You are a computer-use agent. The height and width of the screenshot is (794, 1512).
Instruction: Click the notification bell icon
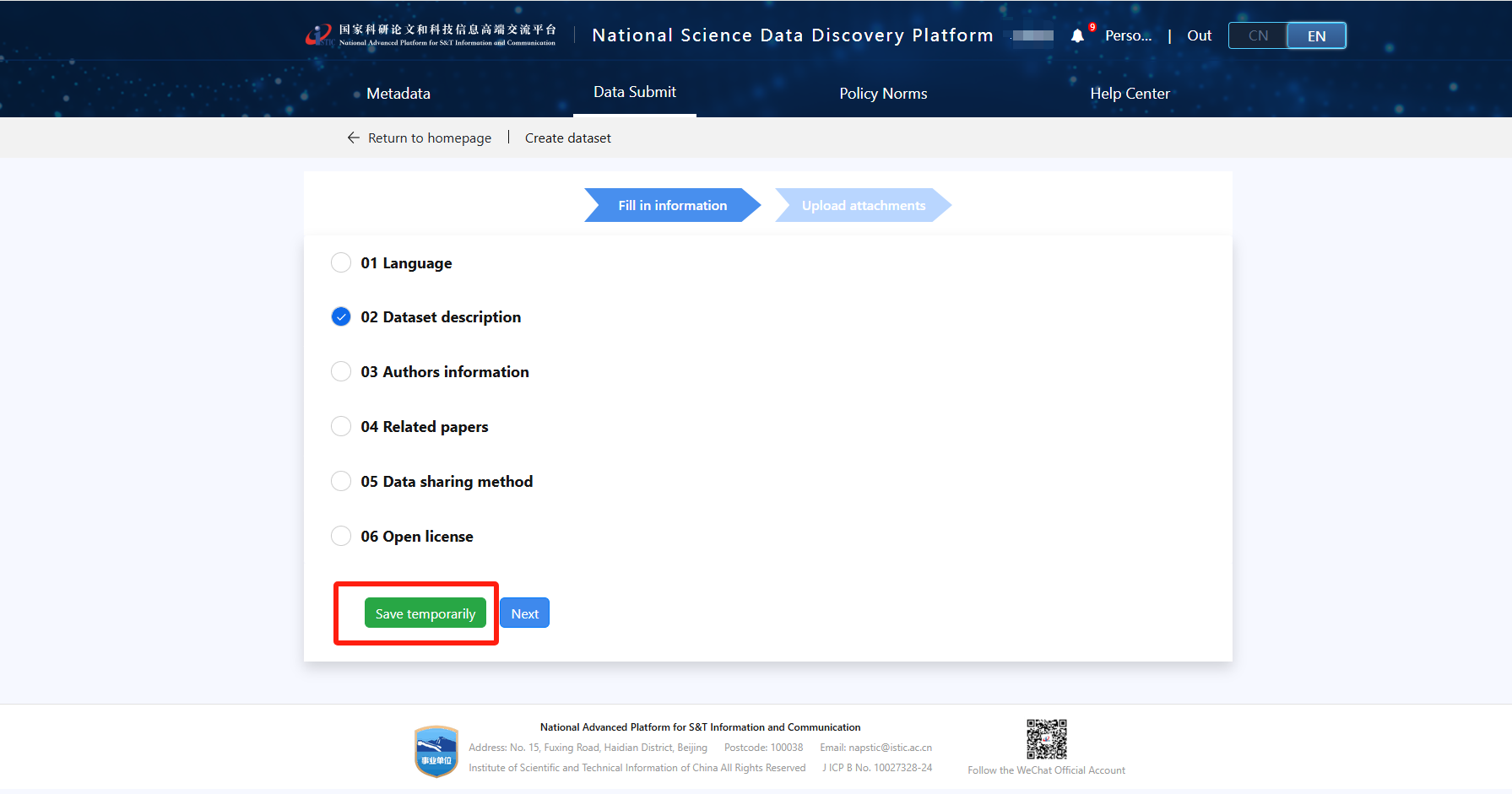point(1077,35)
